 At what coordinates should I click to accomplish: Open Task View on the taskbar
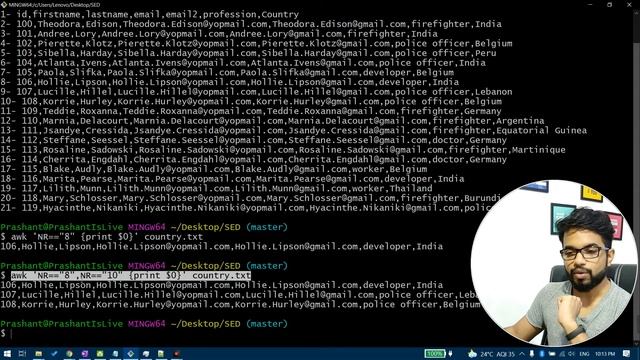click(x=22, y=353)
